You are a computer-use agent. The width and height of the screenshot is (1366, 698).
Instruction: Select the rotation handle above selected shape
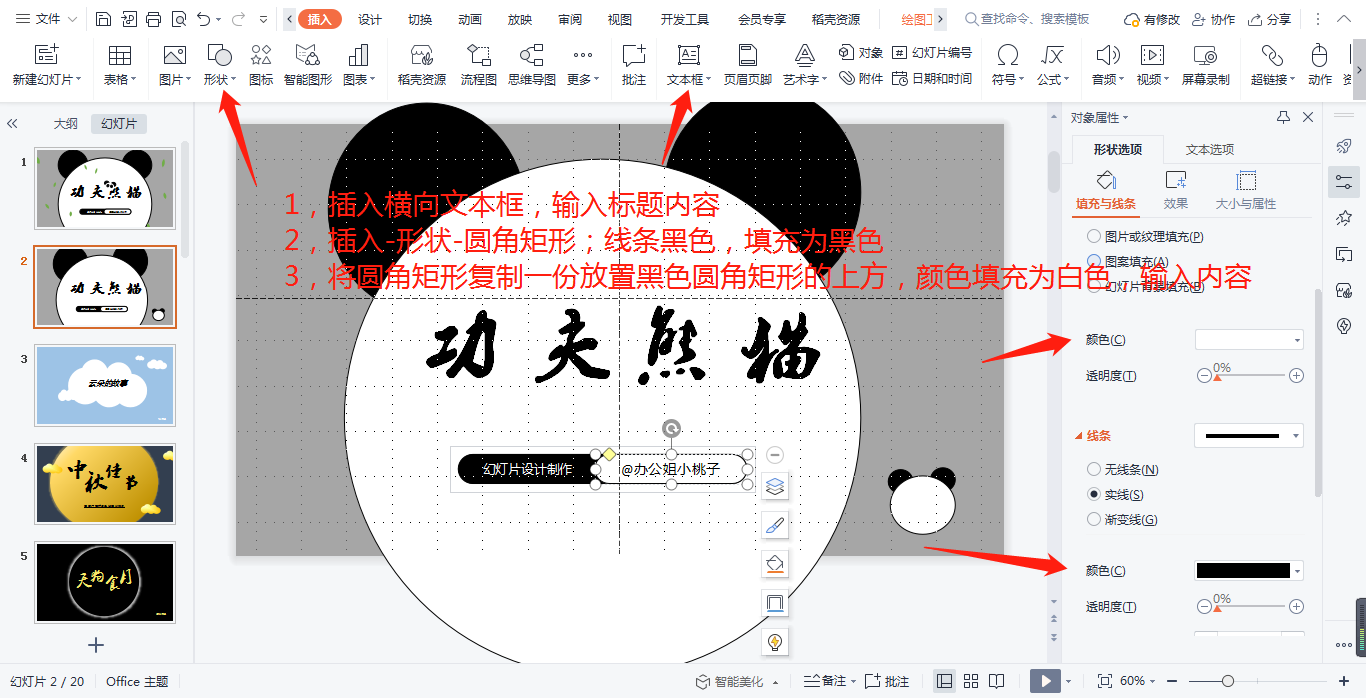pos(672,429)
